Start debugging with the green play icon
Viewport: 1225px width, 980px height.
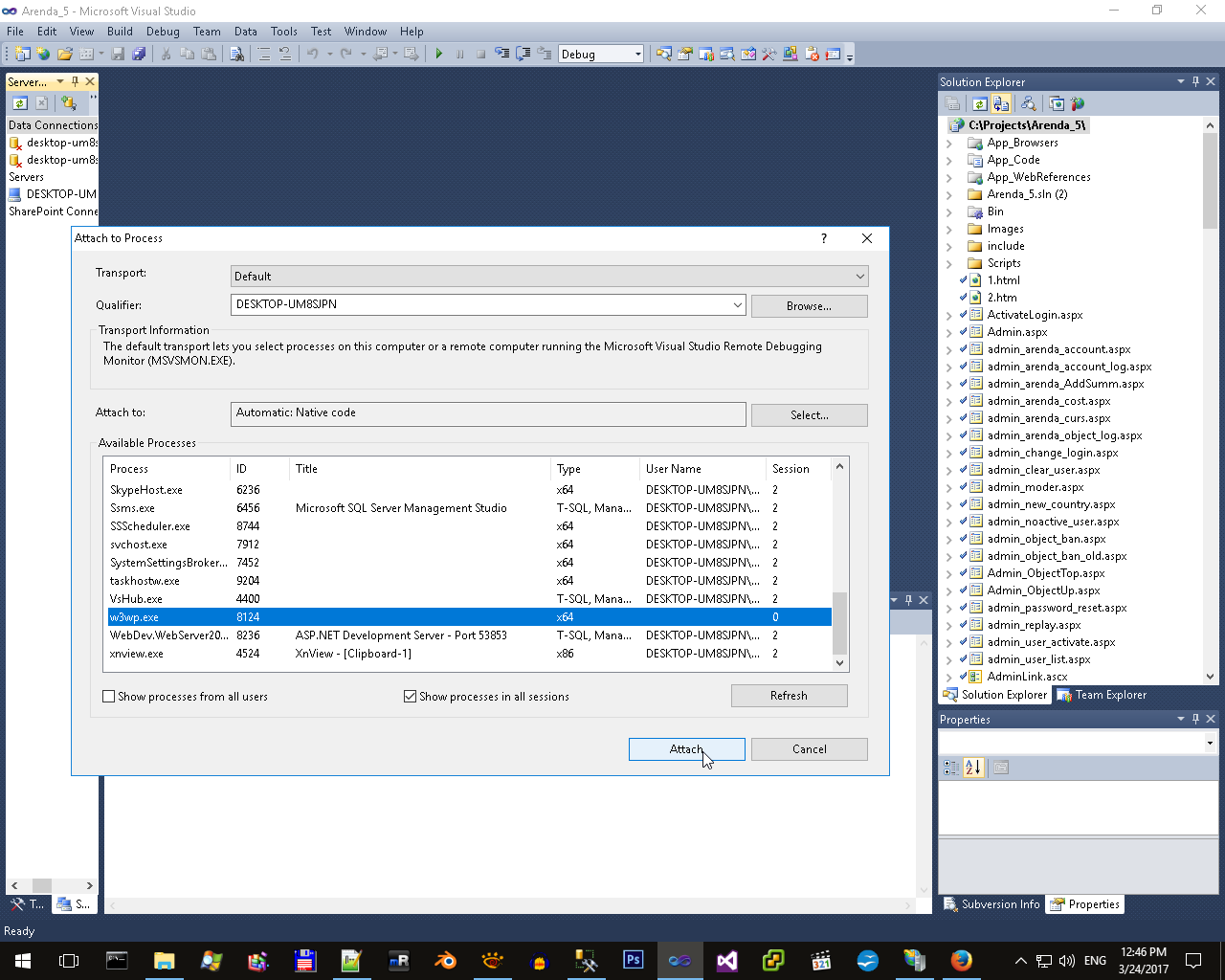tap(439, 55)
